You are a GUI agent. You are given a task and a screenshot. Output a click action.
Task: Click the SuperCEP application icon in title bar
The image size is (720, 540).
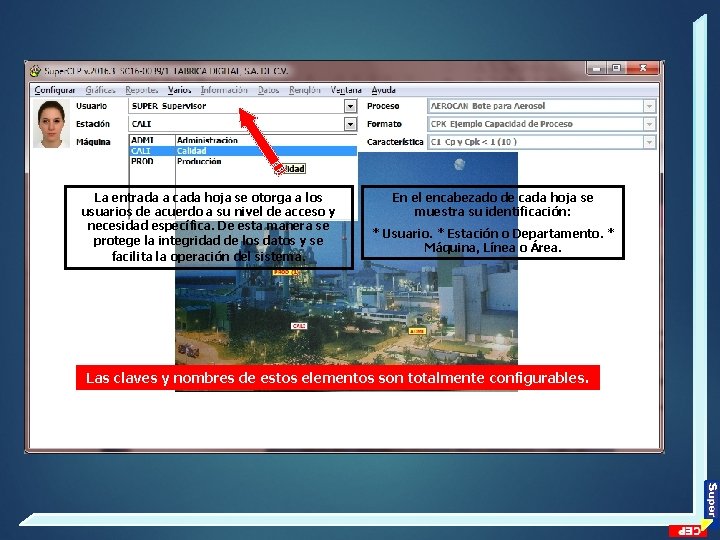tap(35, 71)
